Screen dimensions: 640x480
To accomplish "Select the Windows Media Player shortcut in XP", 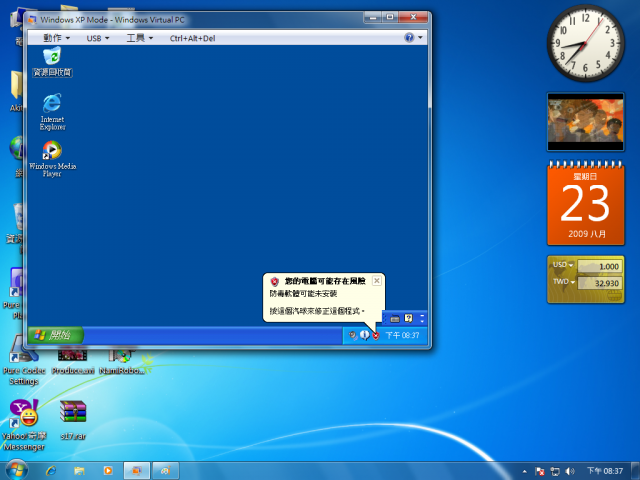I will tap(52, 159).
